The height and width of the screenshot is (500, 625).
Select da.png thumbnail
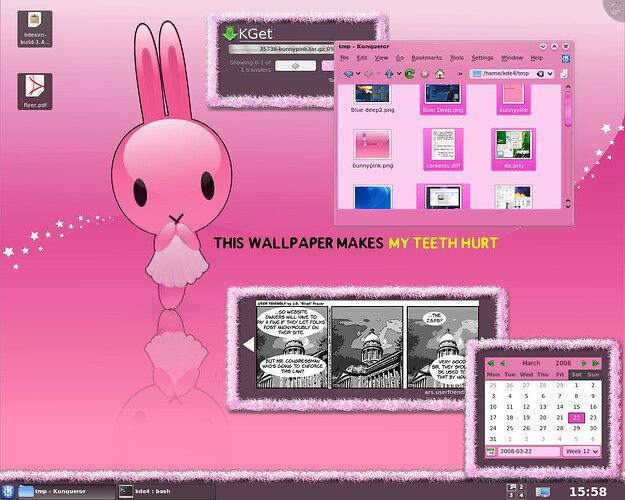[x=513, y=149]
